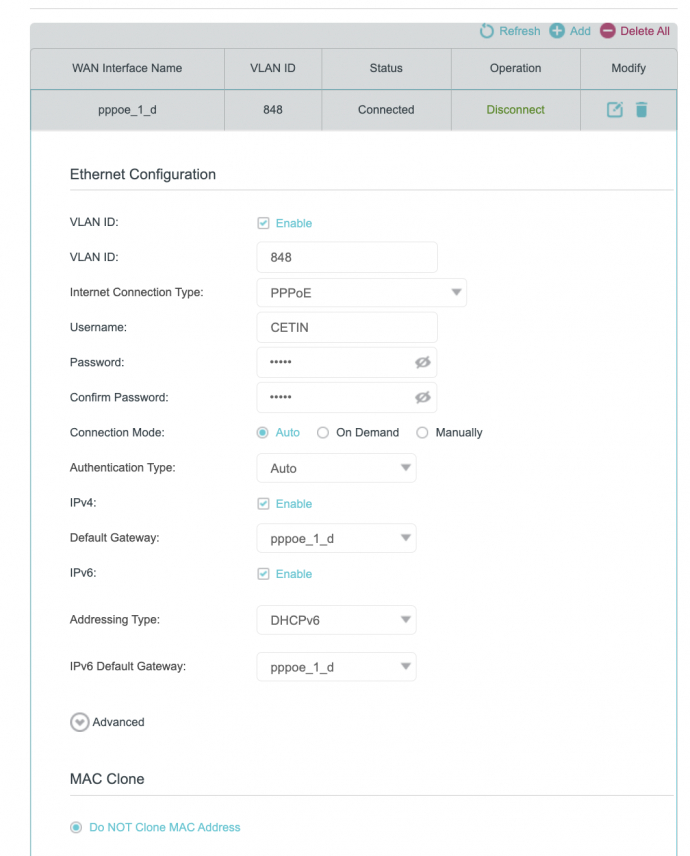Select Auto connection mode

coord(263,432)
